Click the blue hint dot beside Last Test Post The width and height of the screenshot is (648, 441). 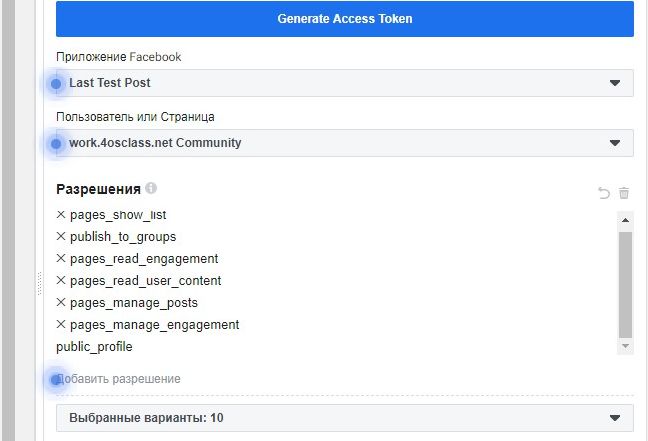click(x=56, y=84)
